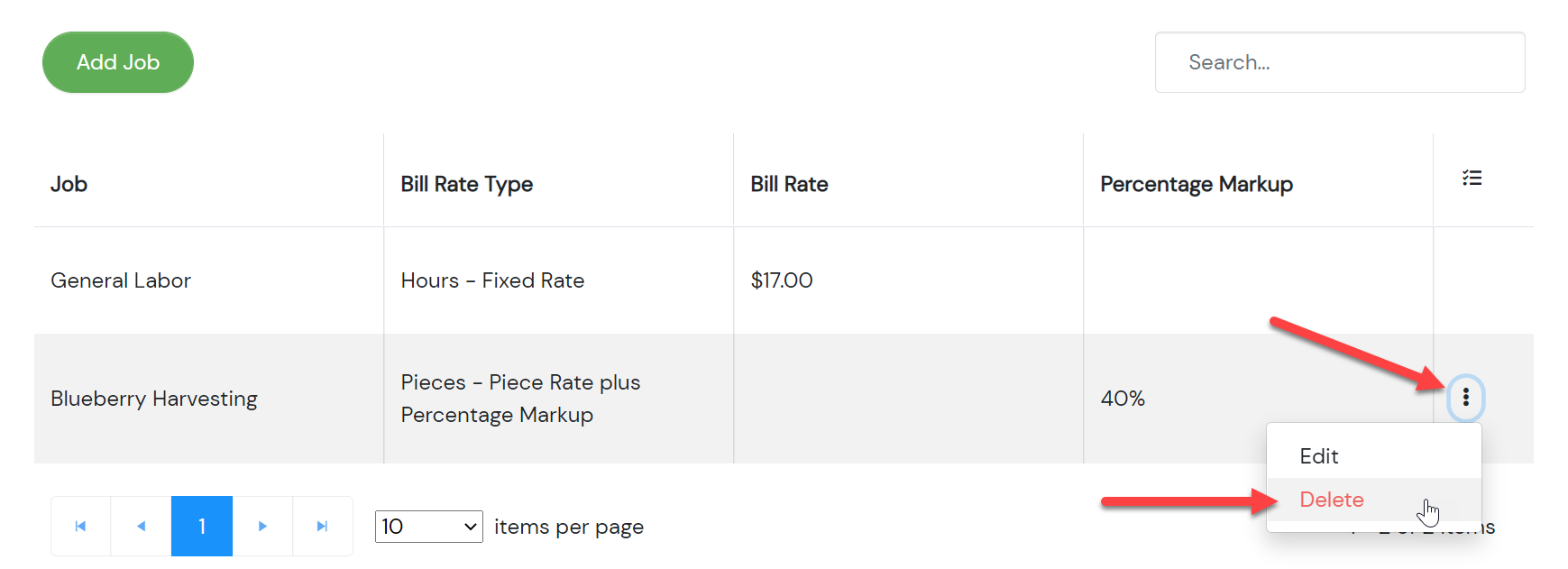
Task: Jump to last page icon
Action: click(x=323, y=526)
